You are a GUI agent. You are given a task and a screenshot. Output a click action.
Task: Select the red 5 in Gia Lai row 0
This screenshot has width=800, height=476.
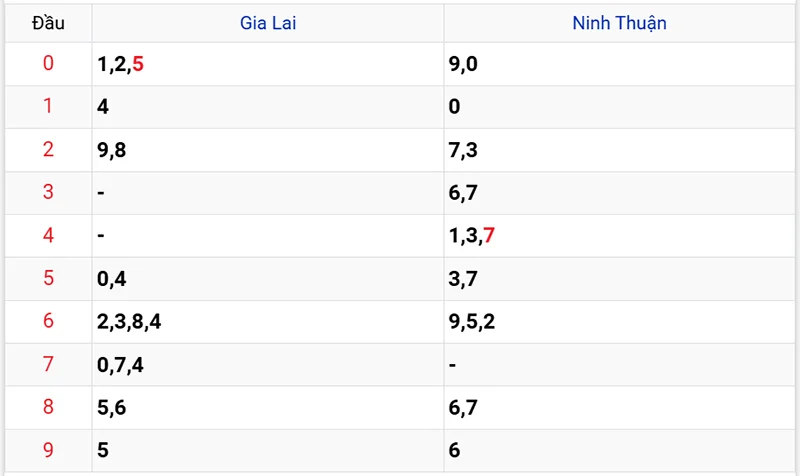(x=138, y=65)
